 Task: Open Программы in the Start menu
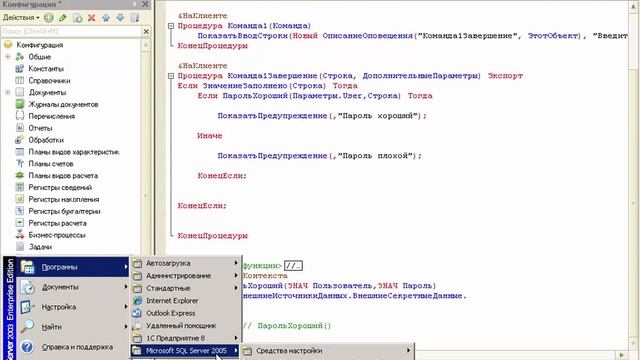tap(73, 267)
